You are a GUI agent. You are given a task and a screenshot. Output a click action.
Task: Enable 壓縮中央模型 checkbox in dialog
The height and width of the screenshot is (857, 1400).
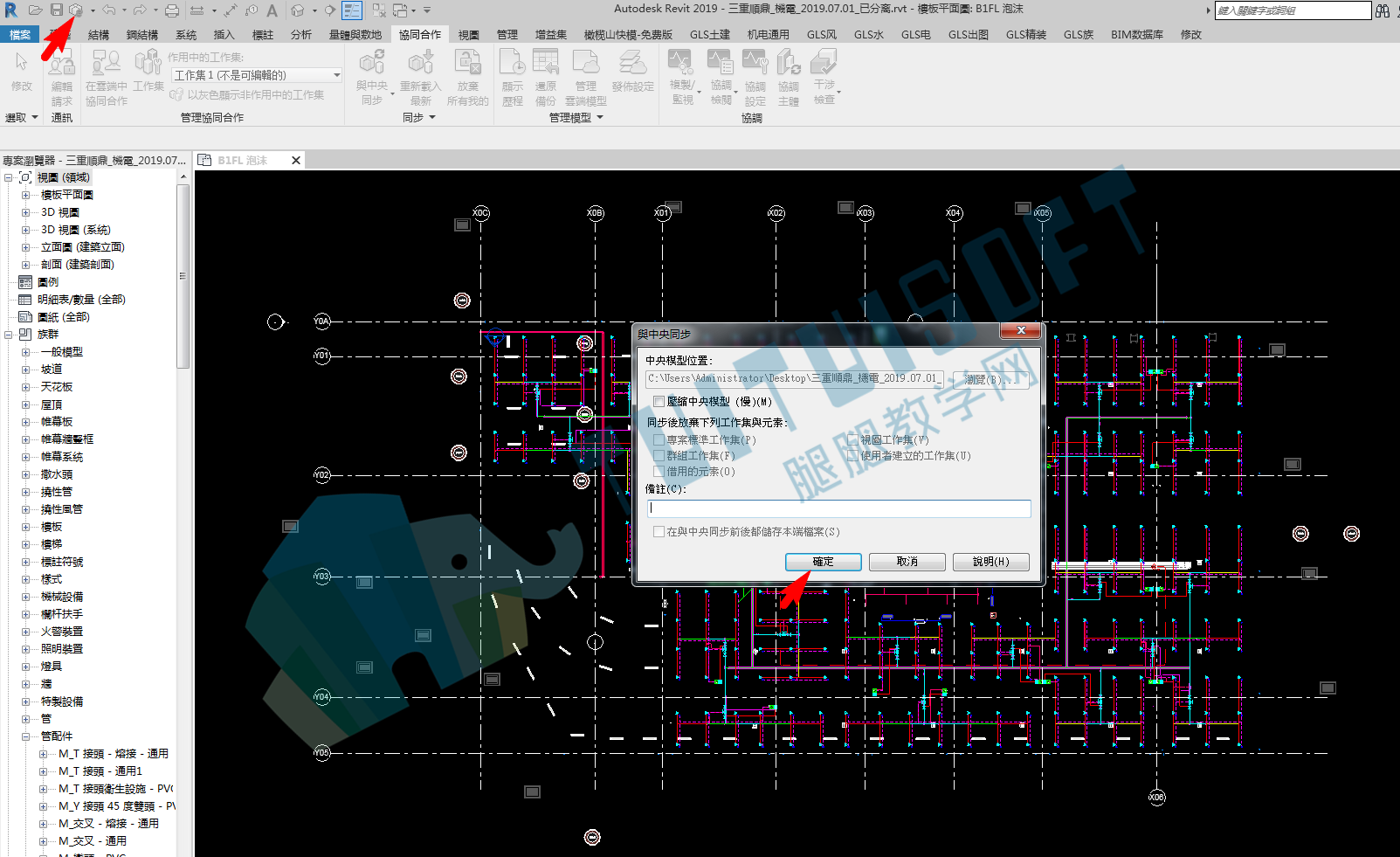pyautogui.click(x=659, y=402)
